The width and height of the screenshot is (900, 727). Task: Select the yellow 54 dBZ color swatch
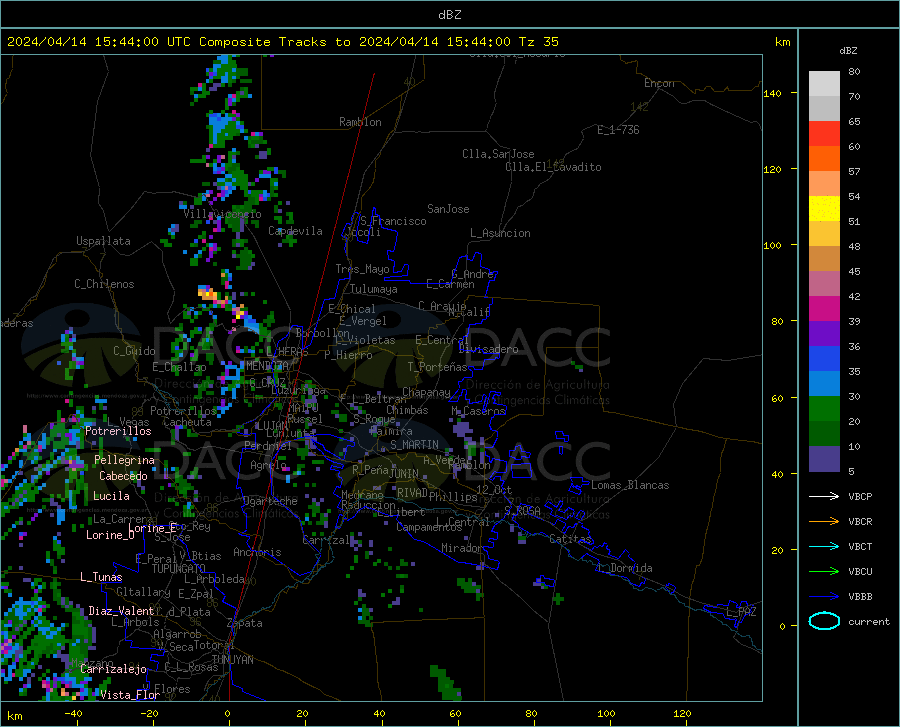(x=824, y=208)
